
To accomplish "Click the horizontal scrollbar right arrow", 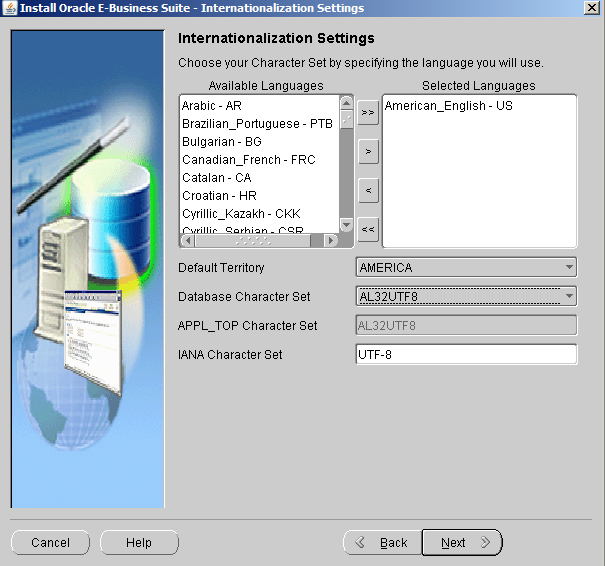I will pos(331,241).
